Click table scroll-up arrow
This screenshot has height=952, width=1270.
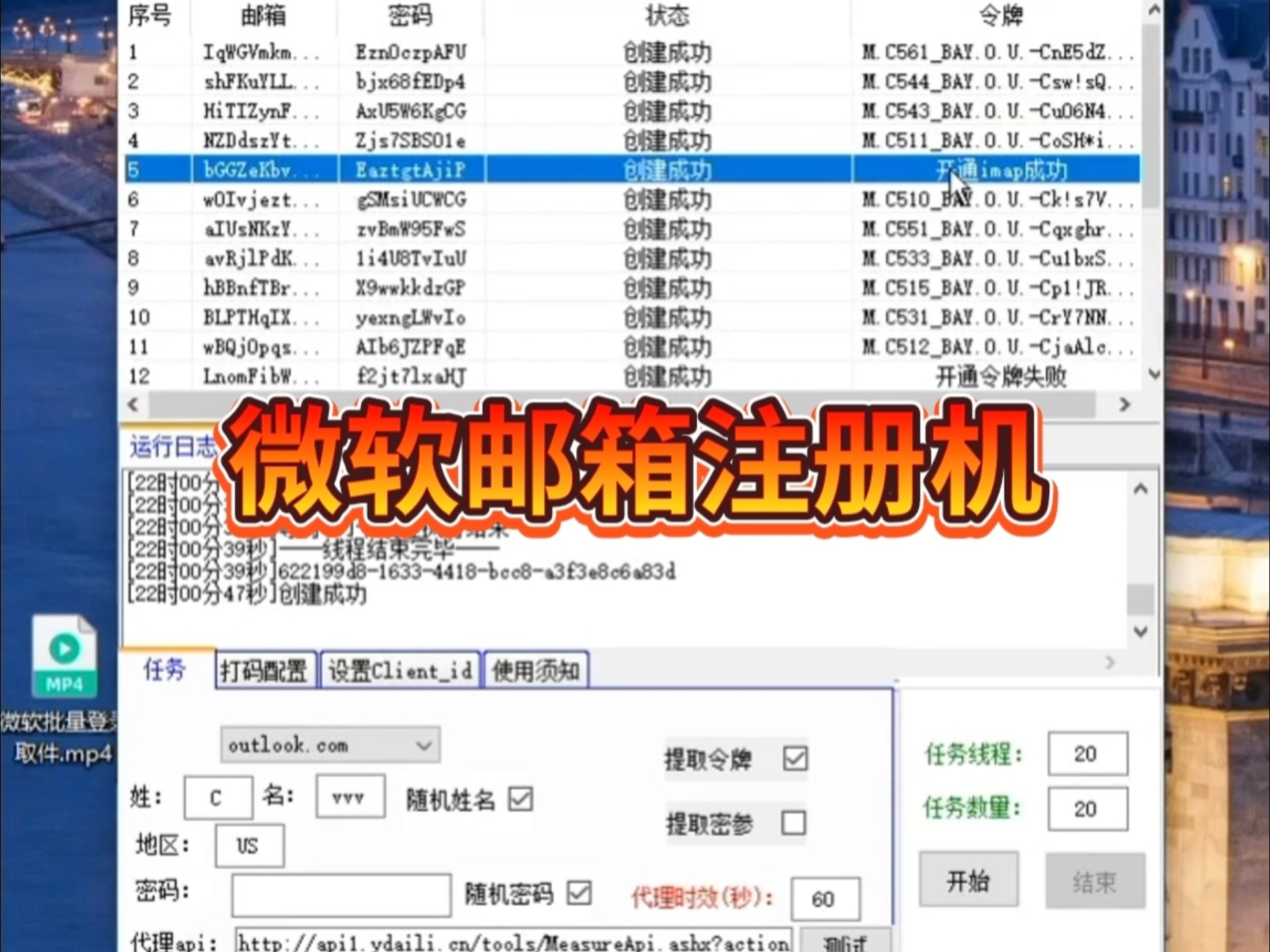click(x=1154, y=9)
